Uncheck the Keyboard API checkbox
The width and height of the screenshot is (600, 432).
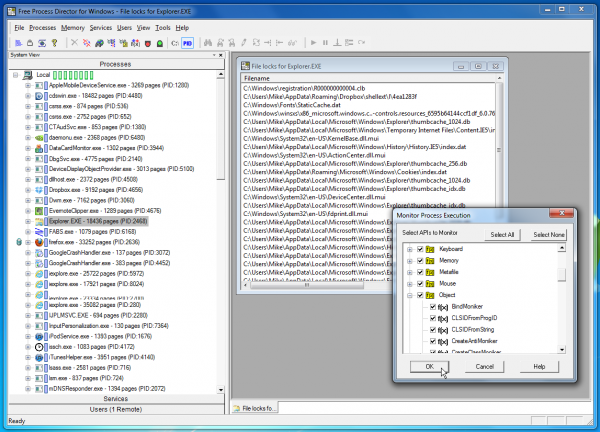tap(419, 248)
